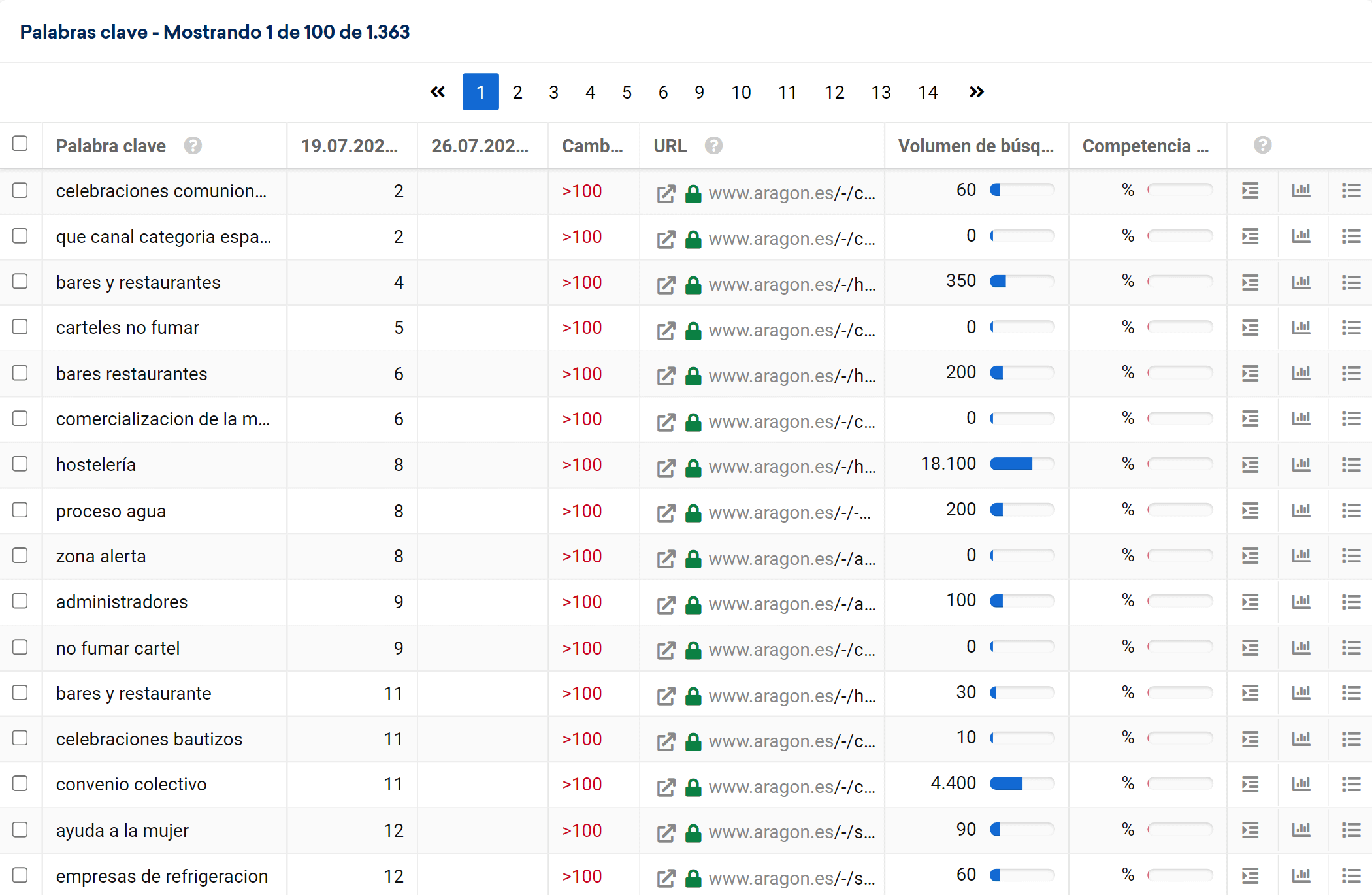1372x895 pixels.
Task: Click indent list icon for celebraciones comunion row
Action: (1250, 191)
